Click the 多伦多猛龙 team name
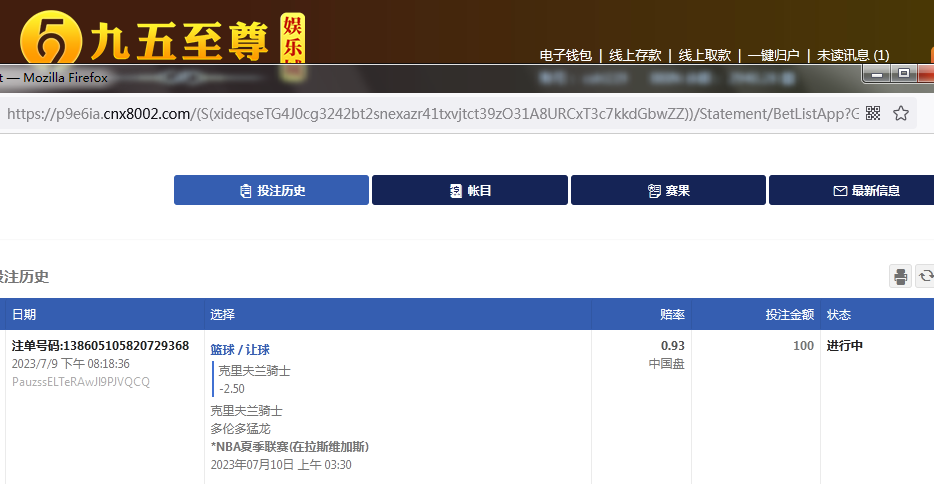The width and height of the screenshot is (934, 484). coord(241,429)
